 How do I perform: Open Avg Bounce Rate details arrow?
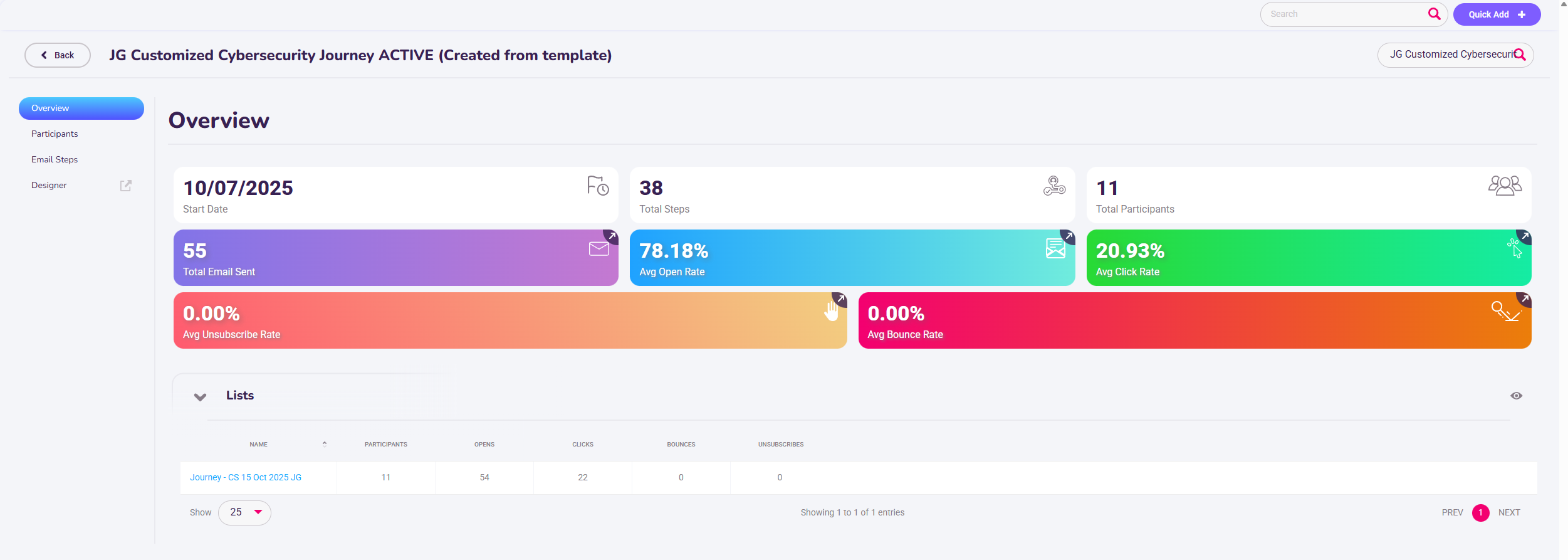pos(1525,299)
